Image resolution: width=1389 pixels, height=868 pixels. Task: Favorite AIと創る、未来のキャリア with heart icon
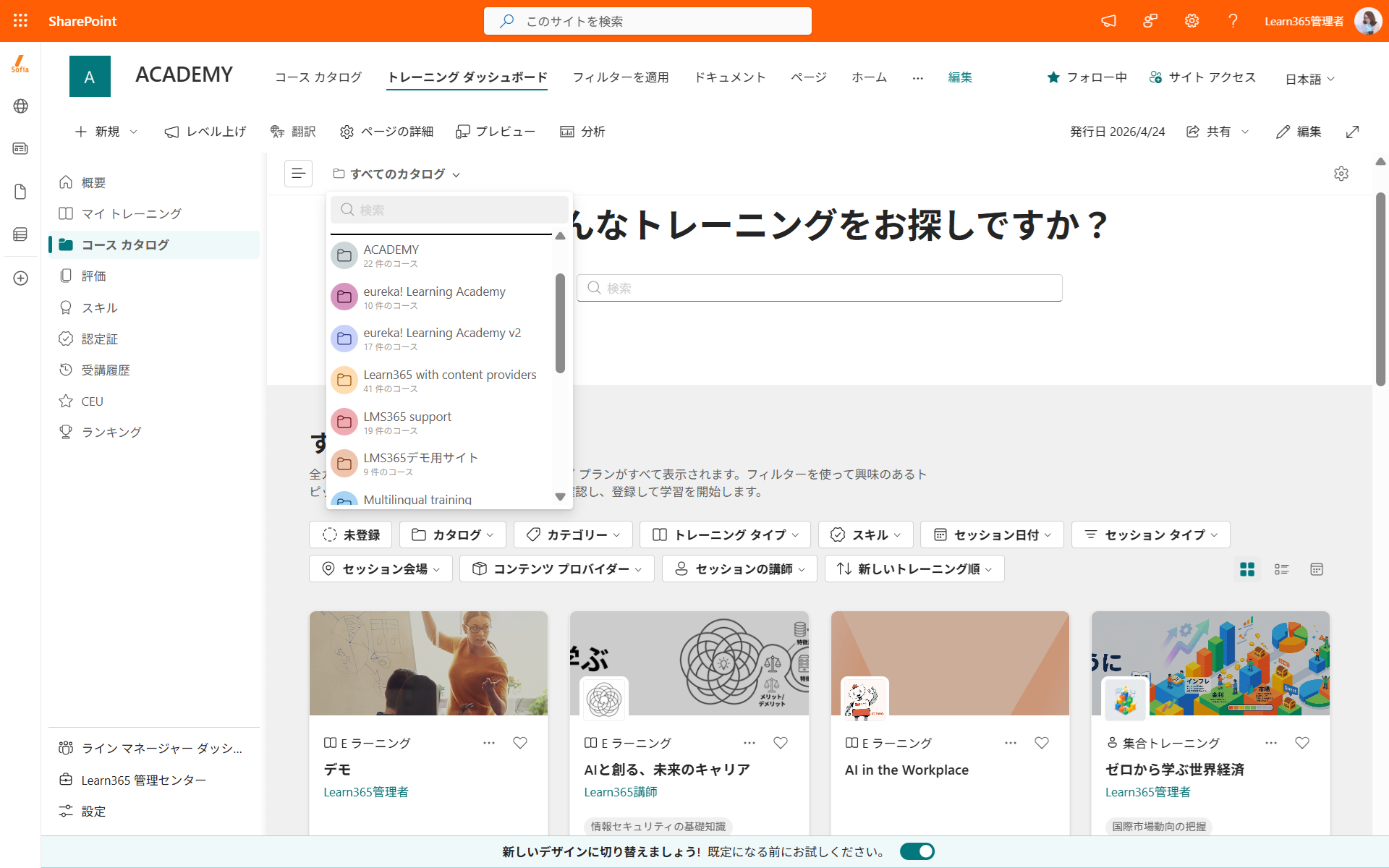[x=781, y=743]
